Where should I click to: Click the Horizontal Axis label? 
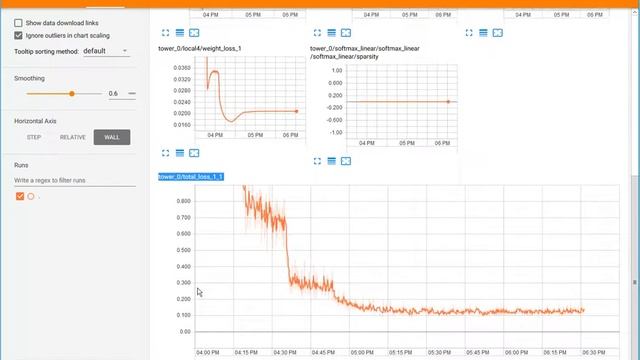coord(35,121)
